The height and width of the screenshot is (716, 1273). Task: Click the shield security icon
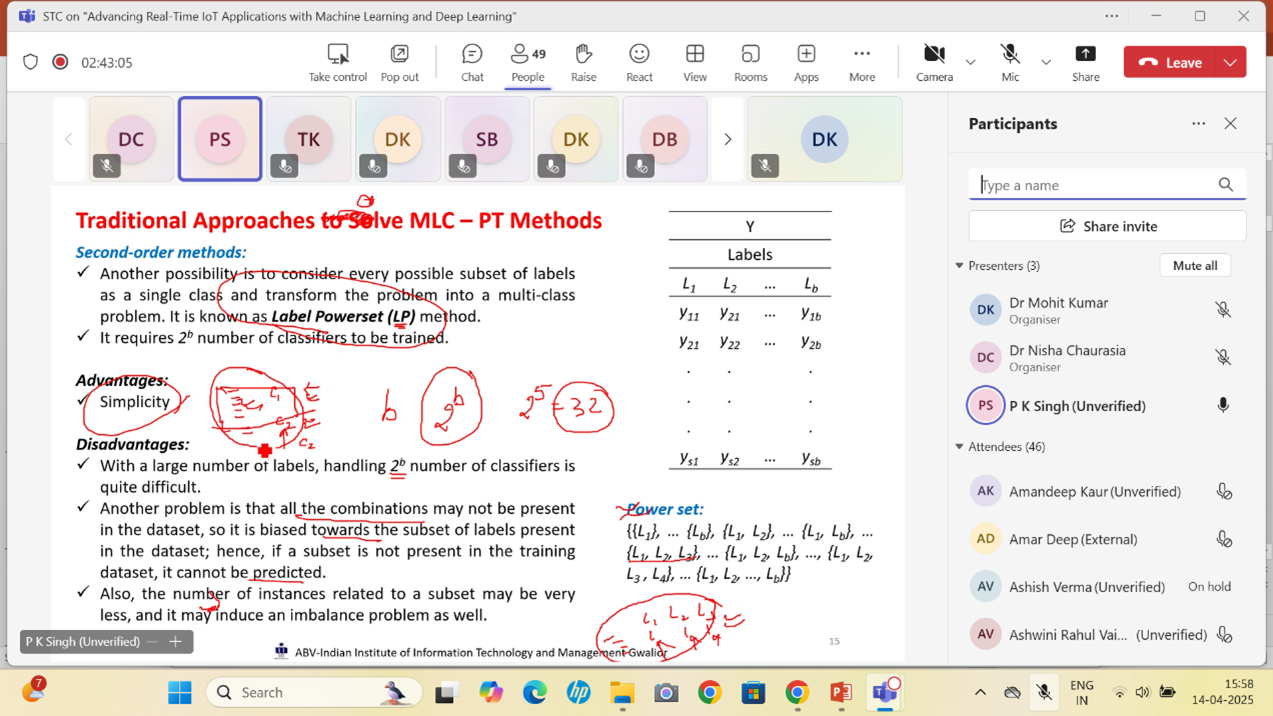[31, 62]
